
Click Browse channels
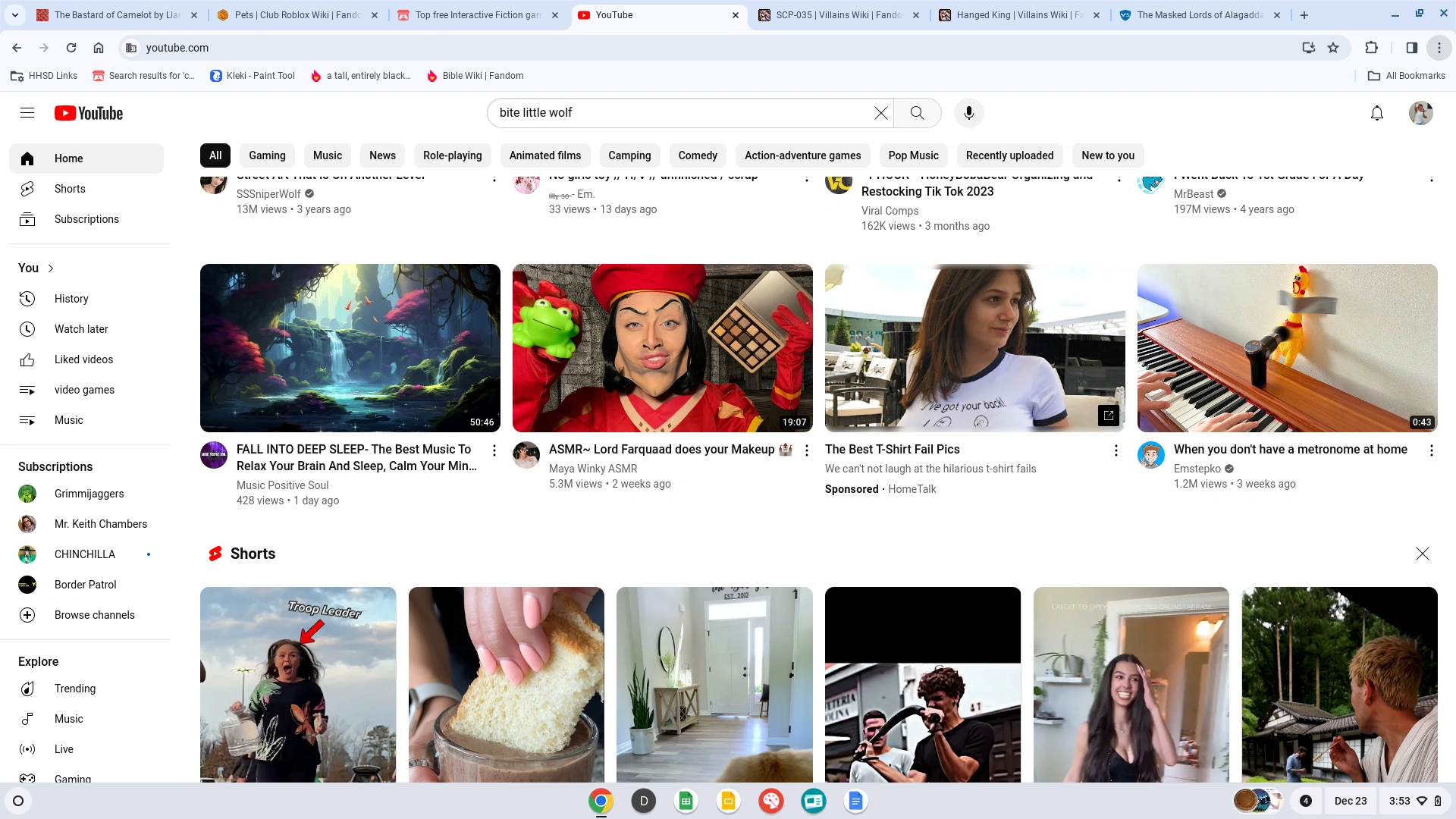point(94,615)
